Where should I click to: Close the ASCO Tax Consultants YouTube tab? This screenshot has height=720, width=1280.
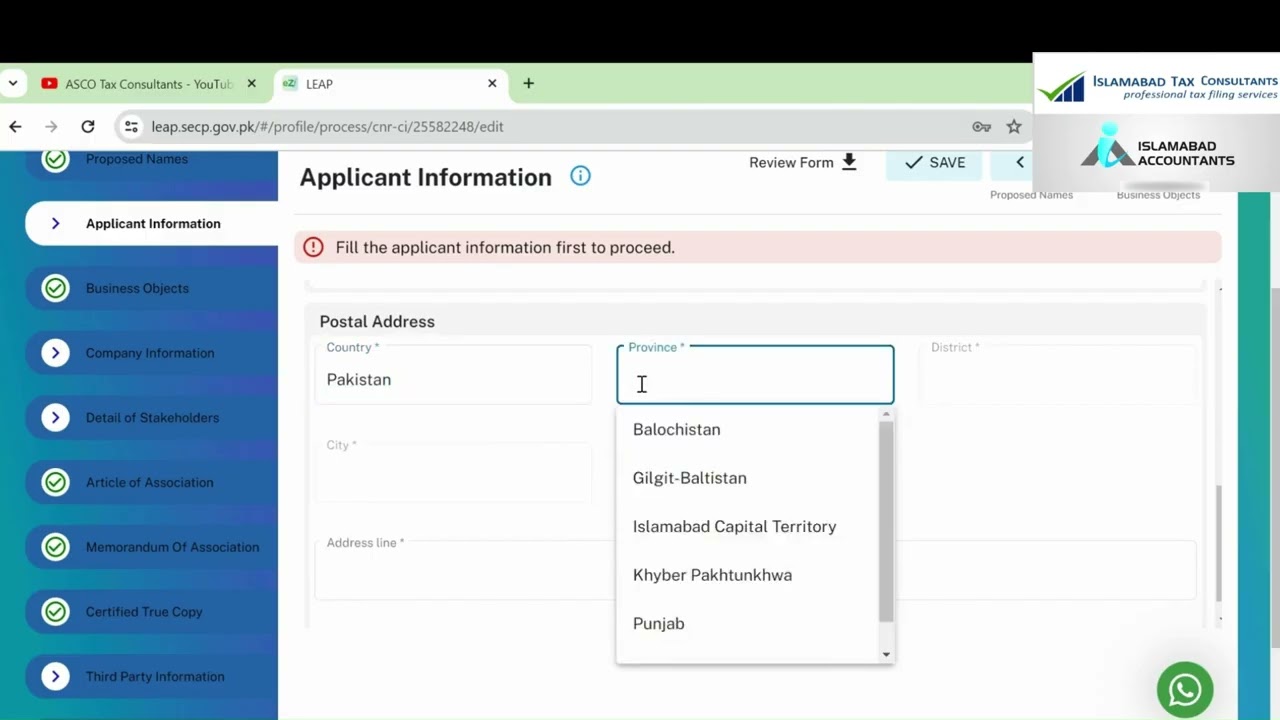(252, 83)
